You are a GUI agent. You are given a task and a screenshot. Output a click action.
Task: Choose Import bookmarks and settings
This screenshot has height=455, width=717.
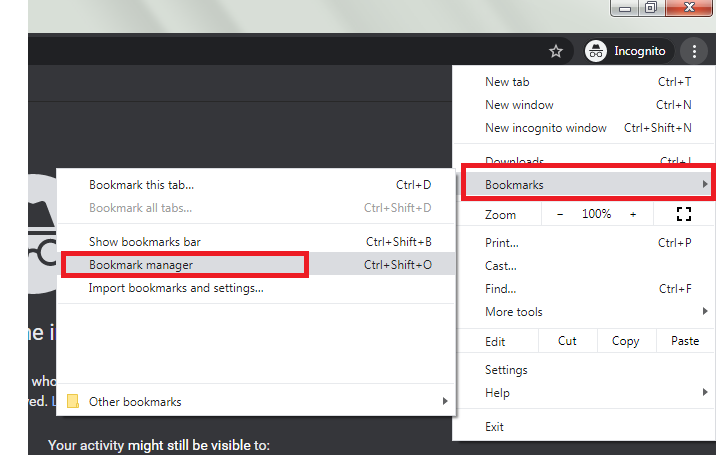pos(176,288)
